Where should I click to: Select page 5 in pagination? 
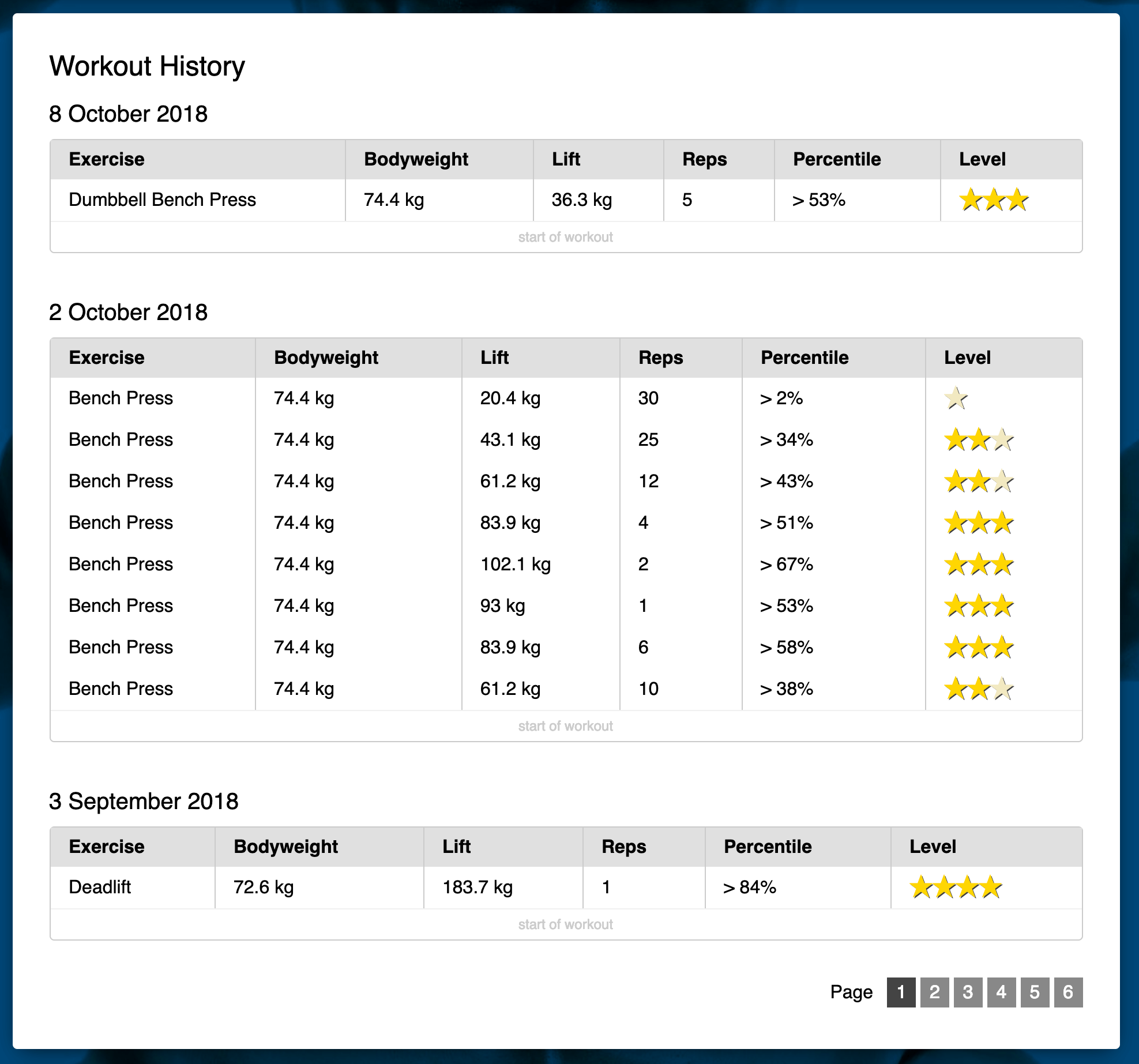pos(1035,992)
